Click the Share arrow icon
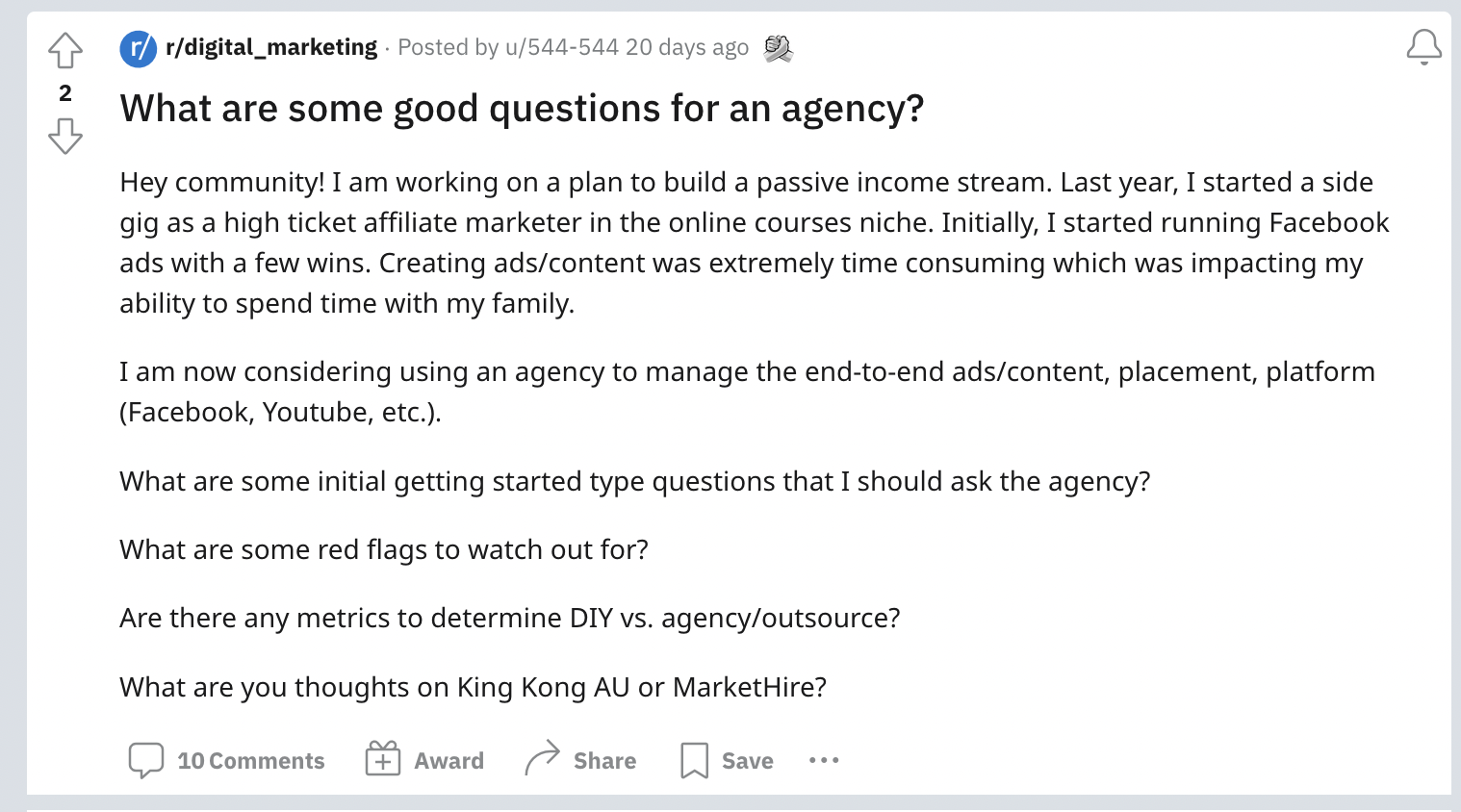 coord(542,758)
